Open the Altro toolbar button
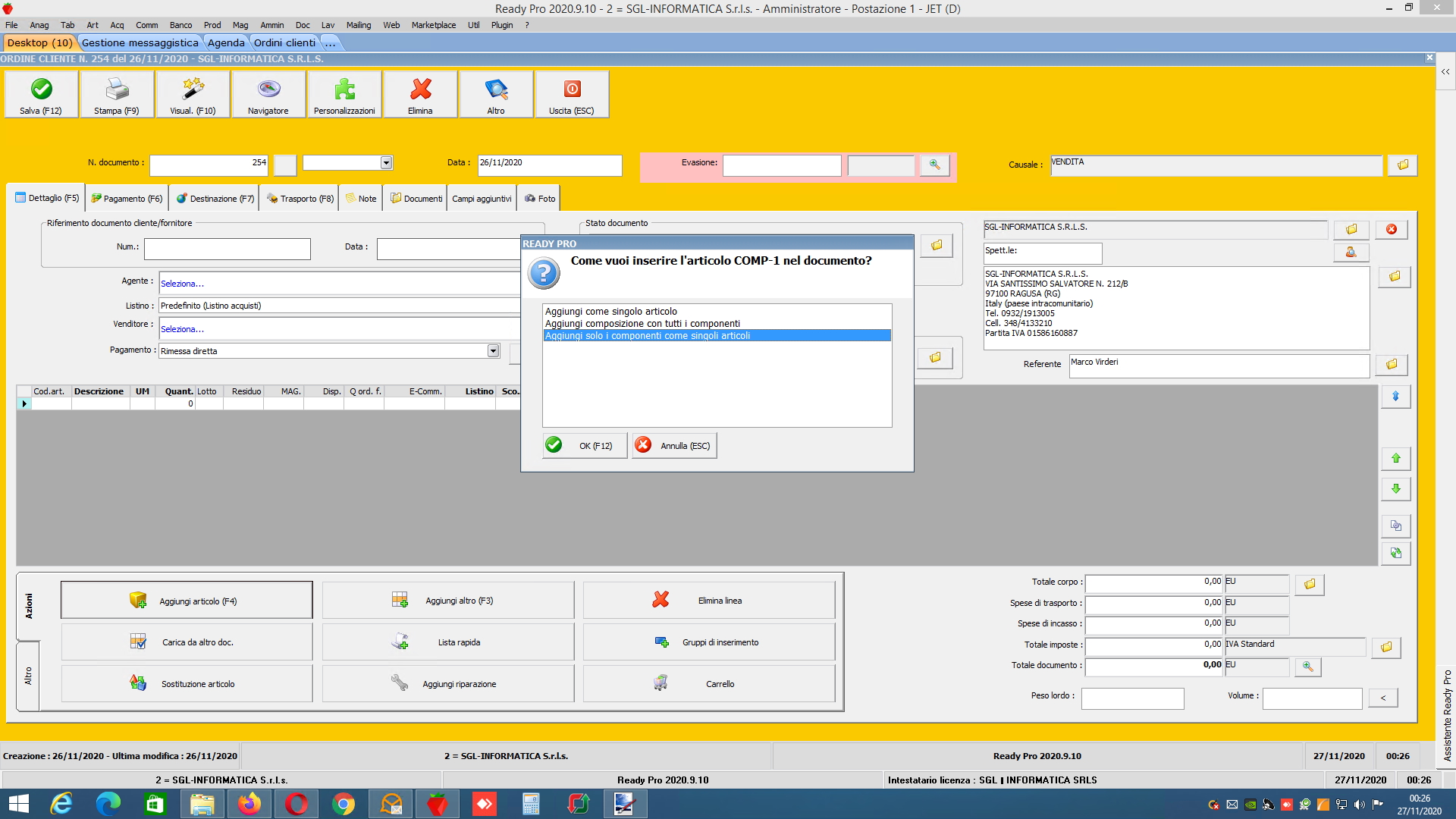Image resolution: width=1456 pixels, height=819 pixels. (496, 94)
